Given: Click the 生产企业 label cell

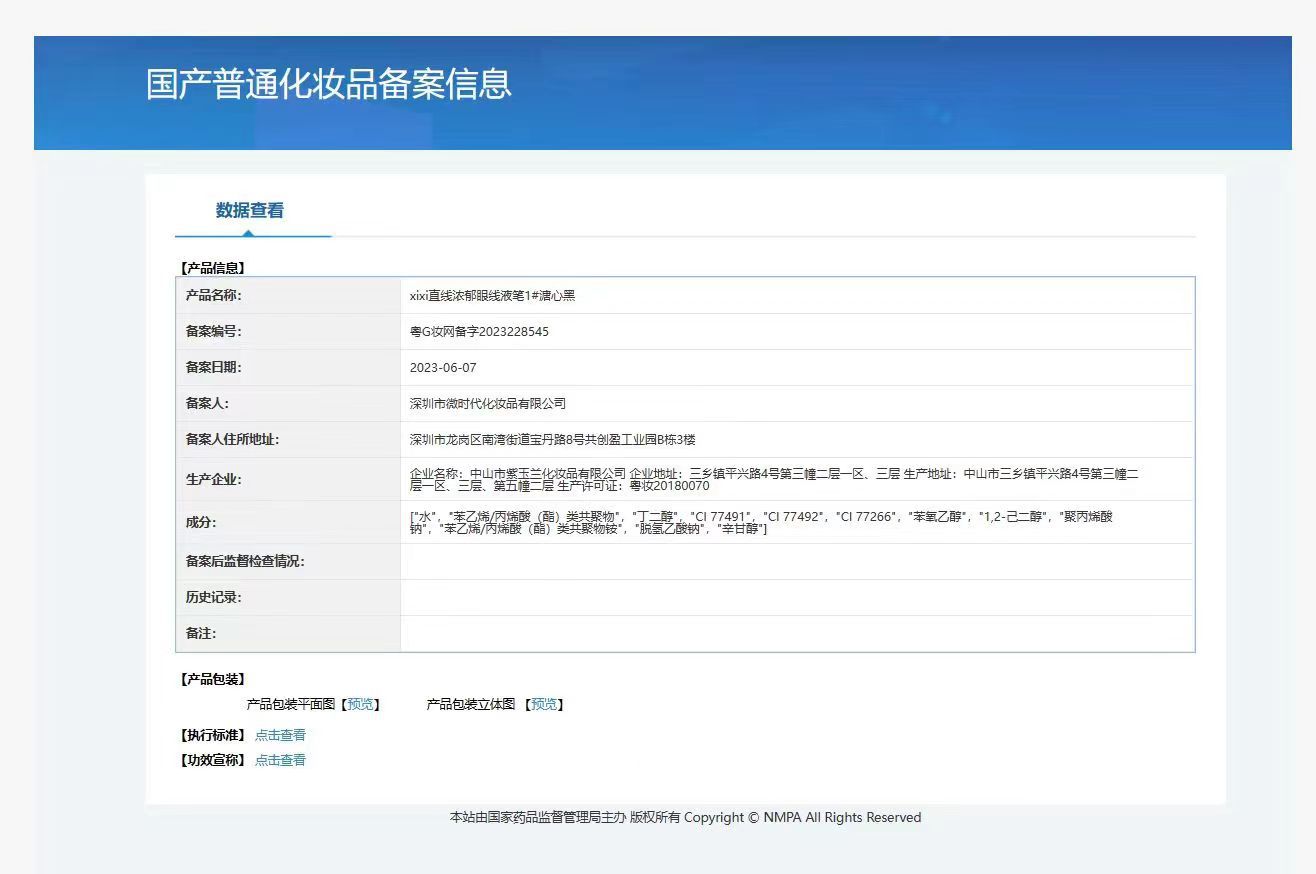Looking at the screenshot, I should (x=288, y=480).
